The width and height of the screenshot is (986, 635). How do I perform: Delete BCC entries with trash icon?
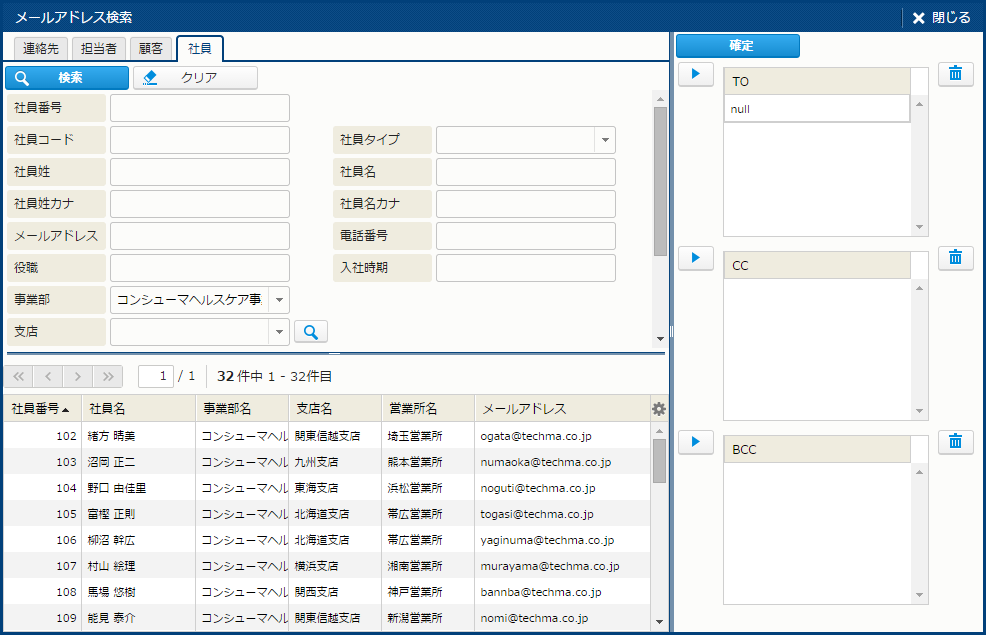pyautogui.click(x=955, y=441)
